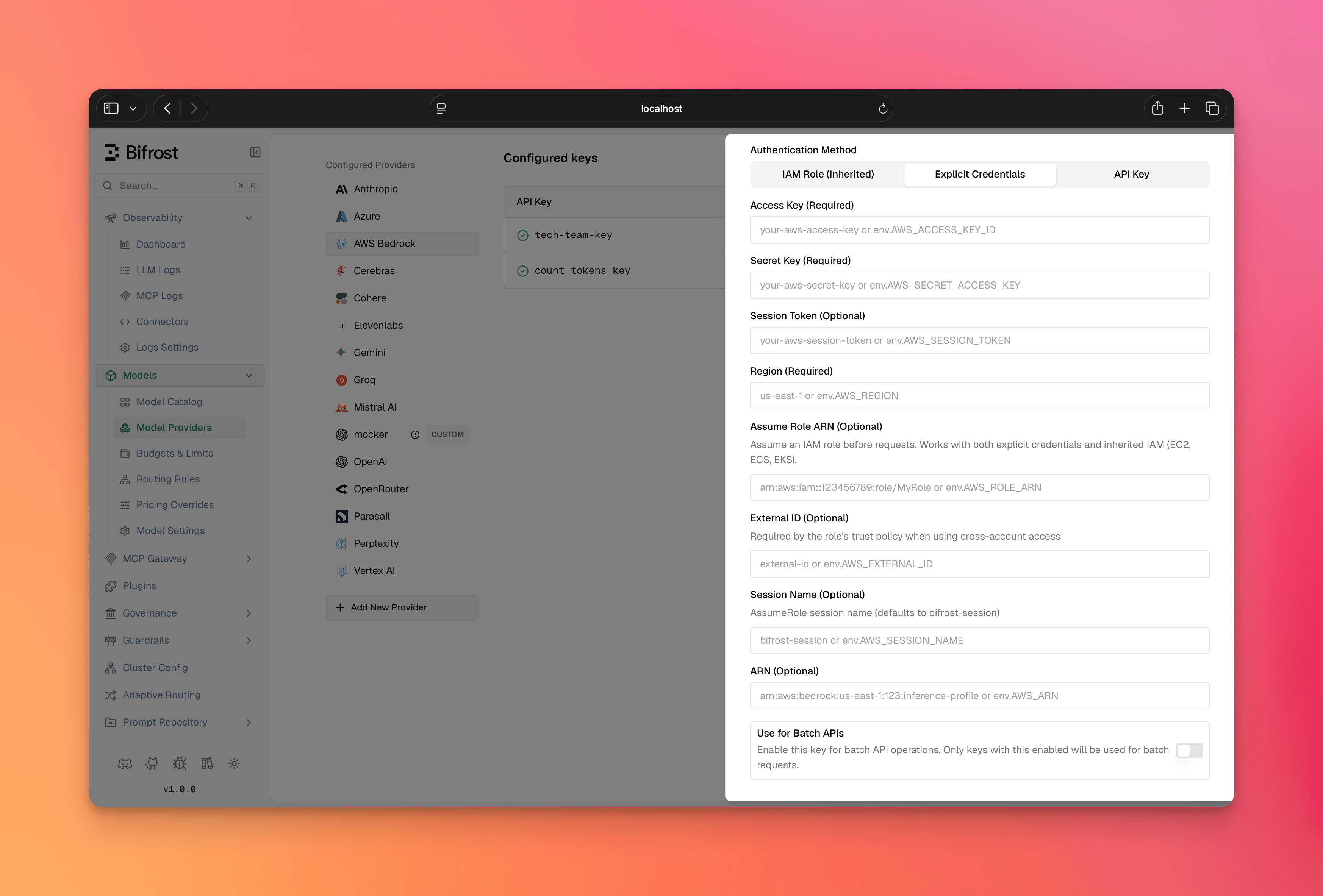Image resolution: width=1323 pixels, height=896 pixels.
Task: Focus the Secret Key input field
Action: click(980, 285)
